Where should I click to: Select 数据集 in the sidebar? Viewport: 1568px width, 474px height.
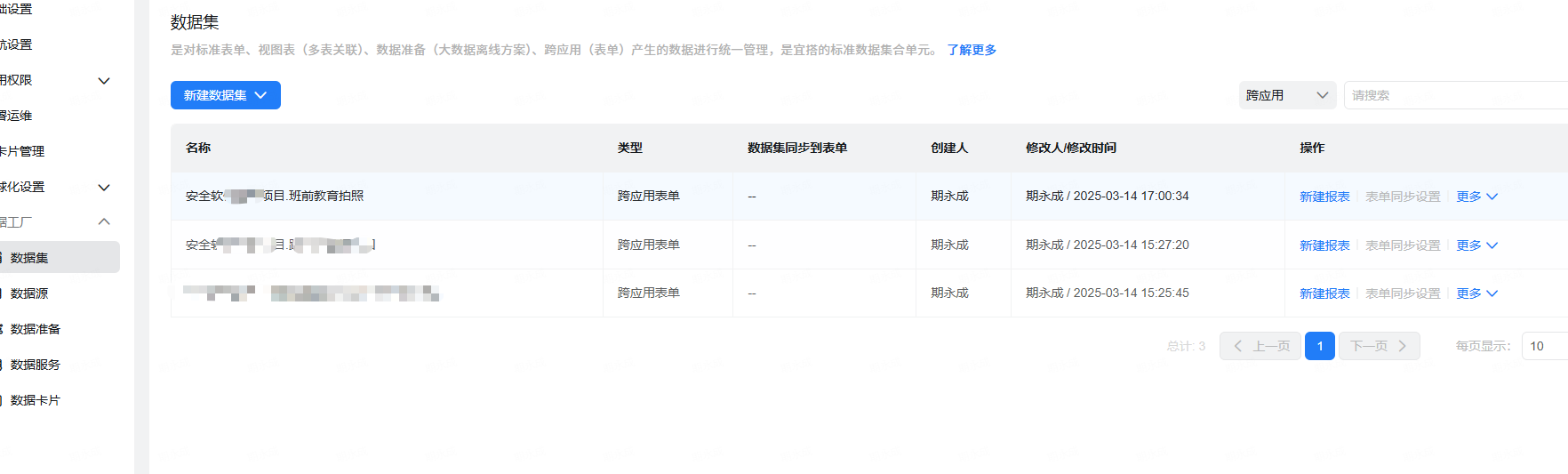tap(30, 258)
